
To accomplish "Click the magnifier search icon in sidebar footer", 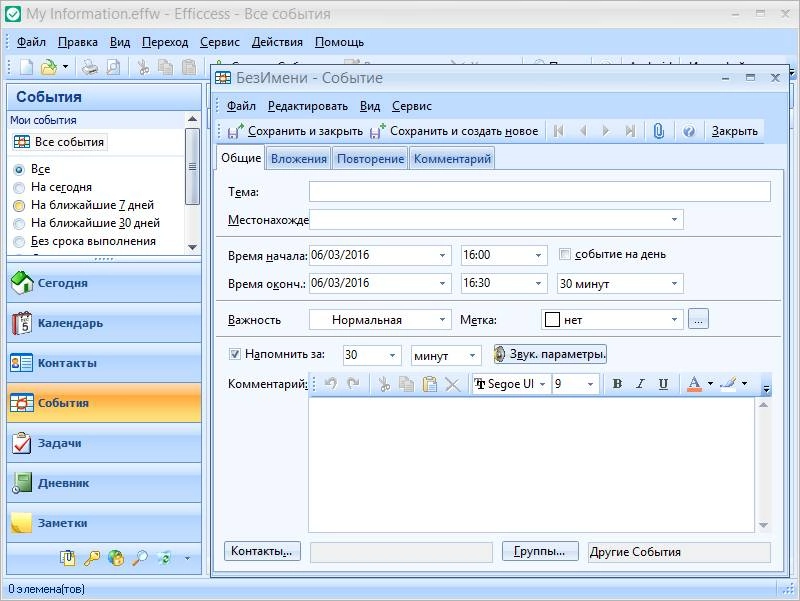I will click(x=140, y=558).
